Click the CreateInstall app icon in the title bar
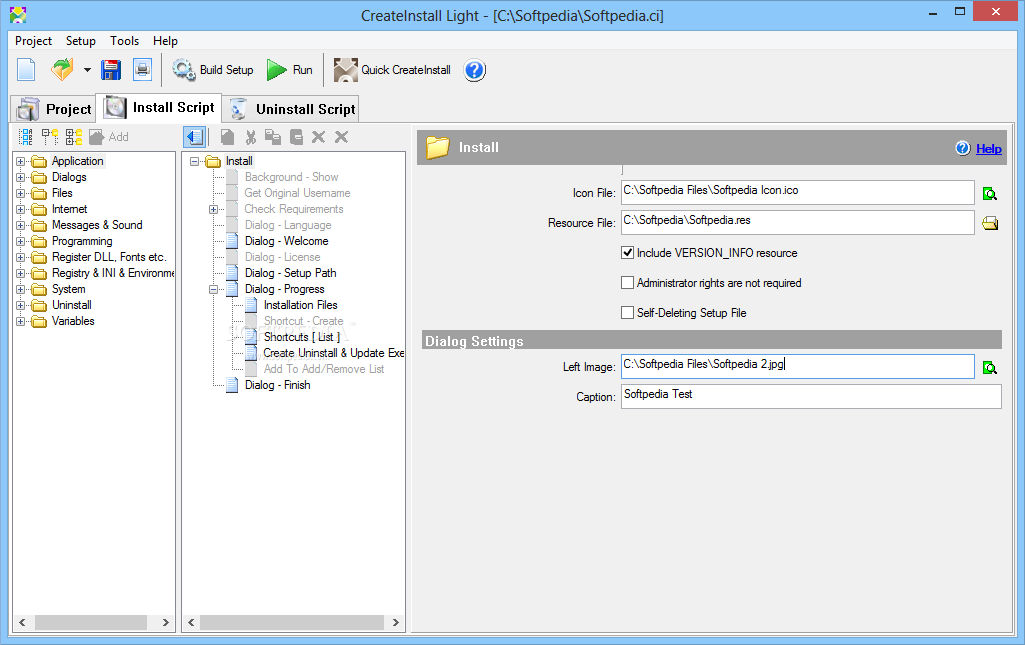Viewport: 1025px width, 645px height. 18,14
